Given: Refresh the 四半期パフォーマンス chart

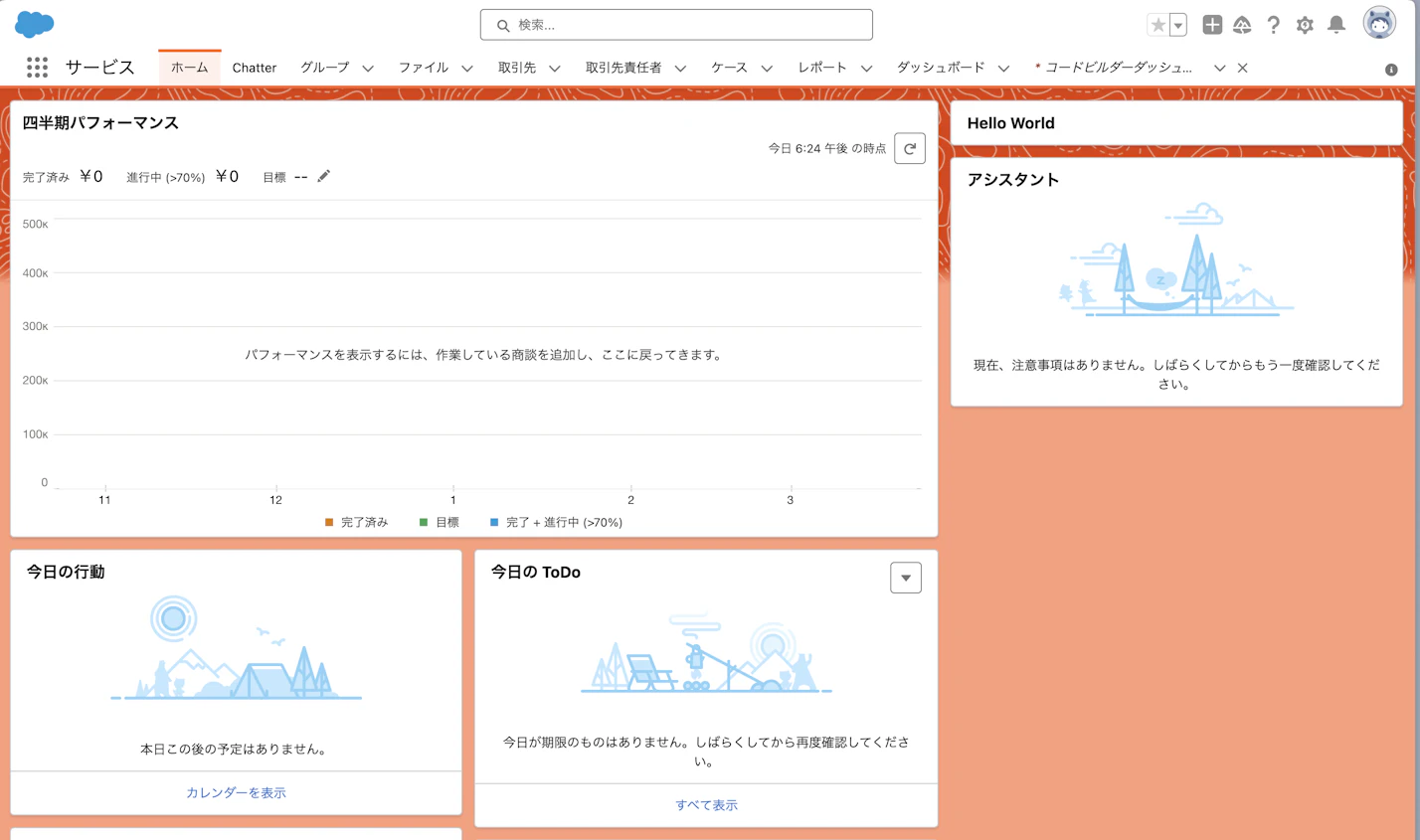Looking at the screenshot, I should [909, 147].
